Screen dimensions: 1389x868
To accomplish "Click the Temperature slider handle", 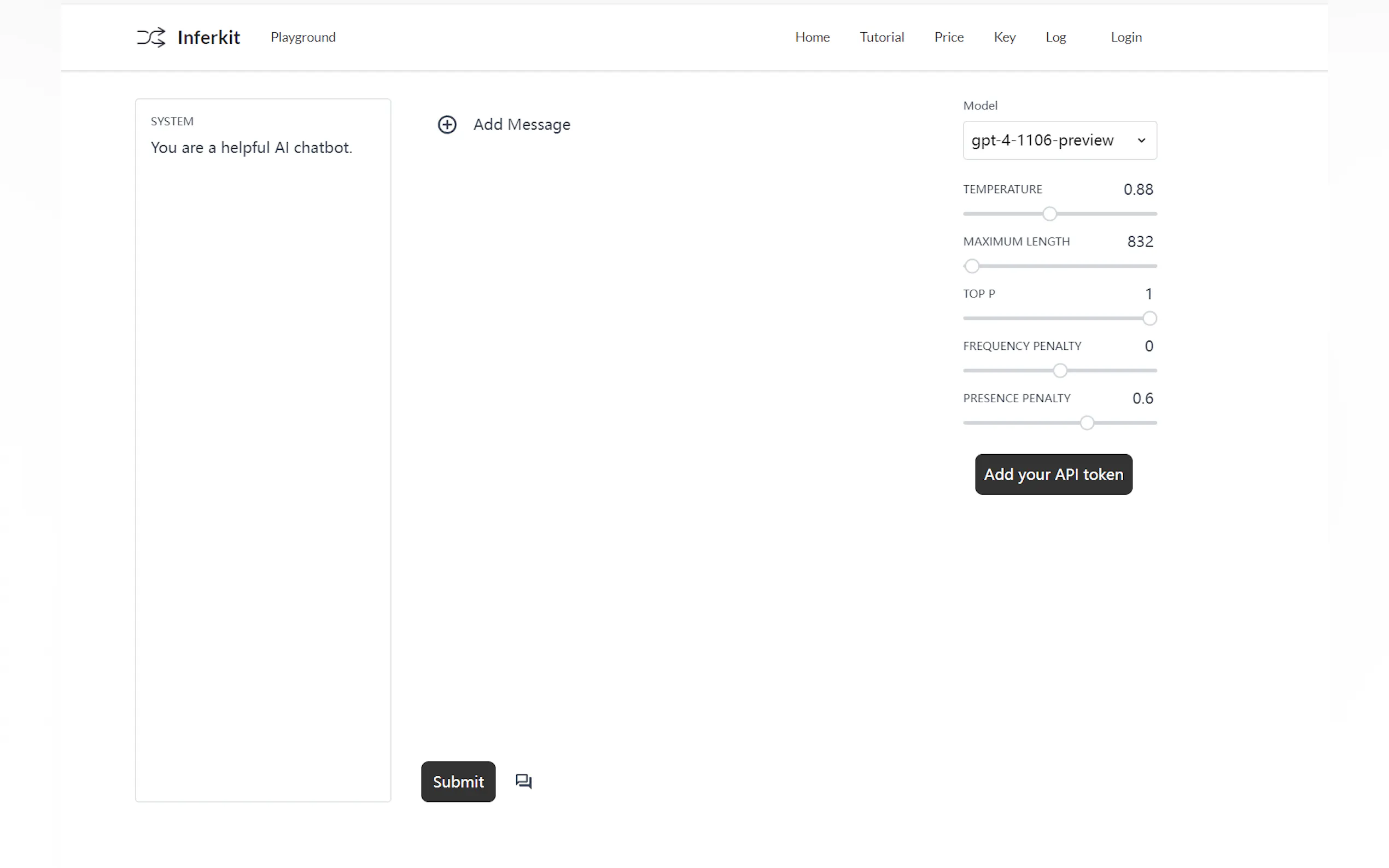I will [1049, 214].
